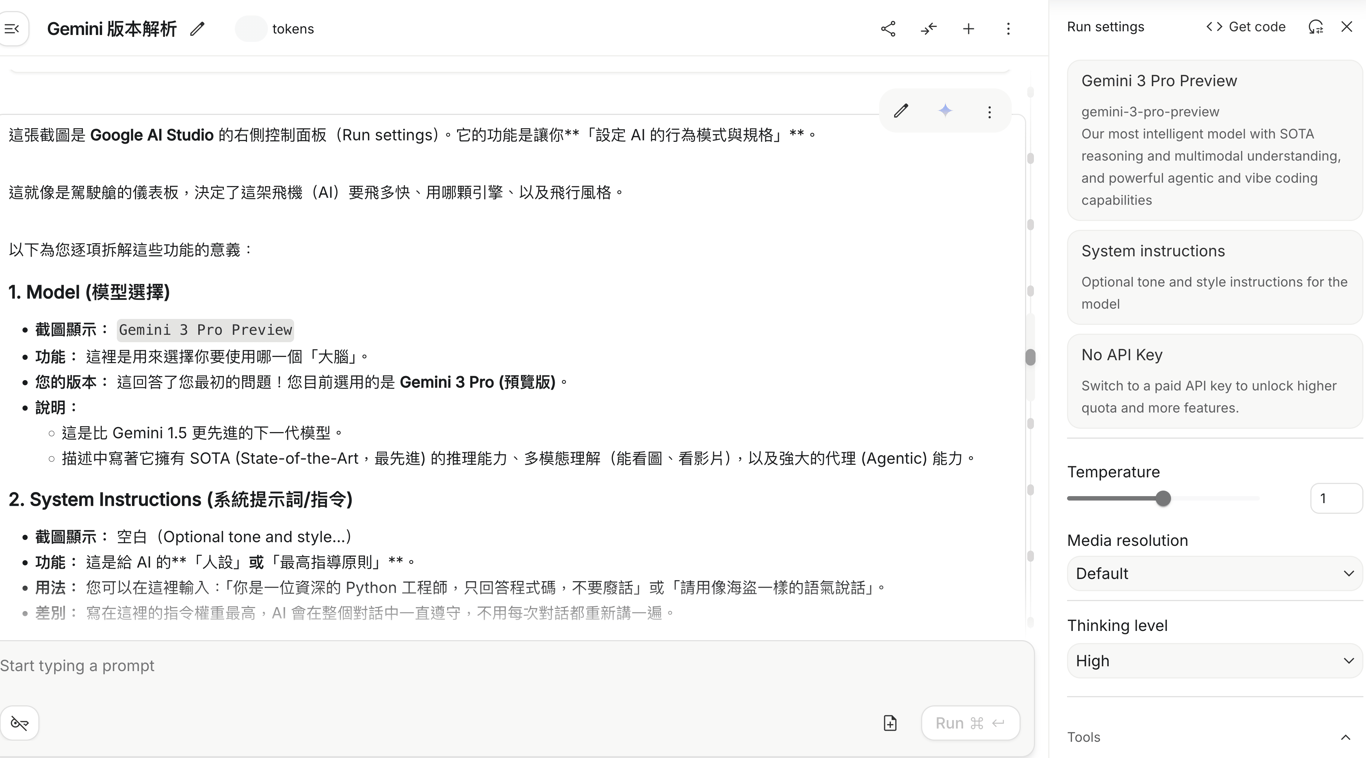This screenshot has width=1366, height=758.
Task: Collapse the Tools section
Action: click(x=1345, y=738)
